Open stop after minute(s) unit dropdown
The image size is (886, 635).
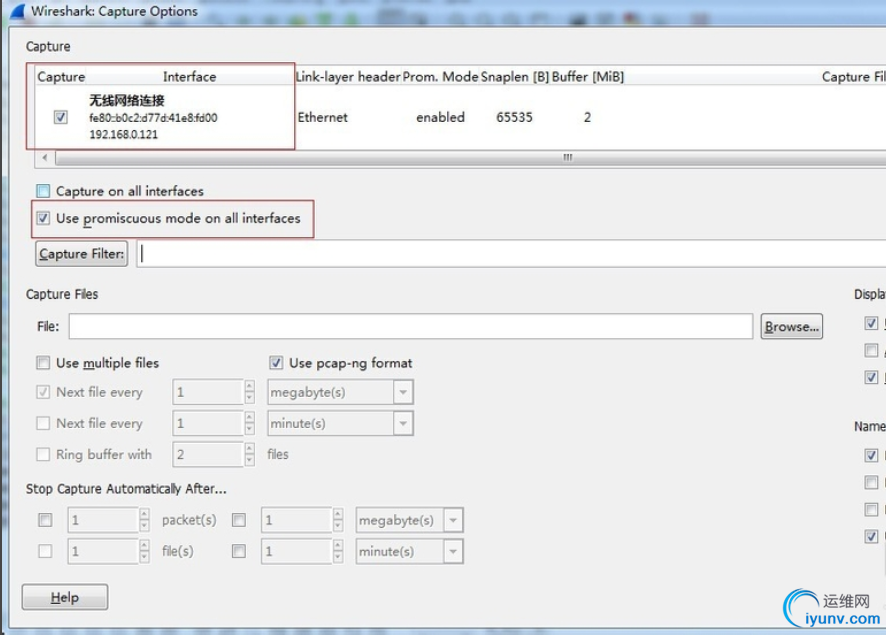pyautogui.click(x=409, y=551)
